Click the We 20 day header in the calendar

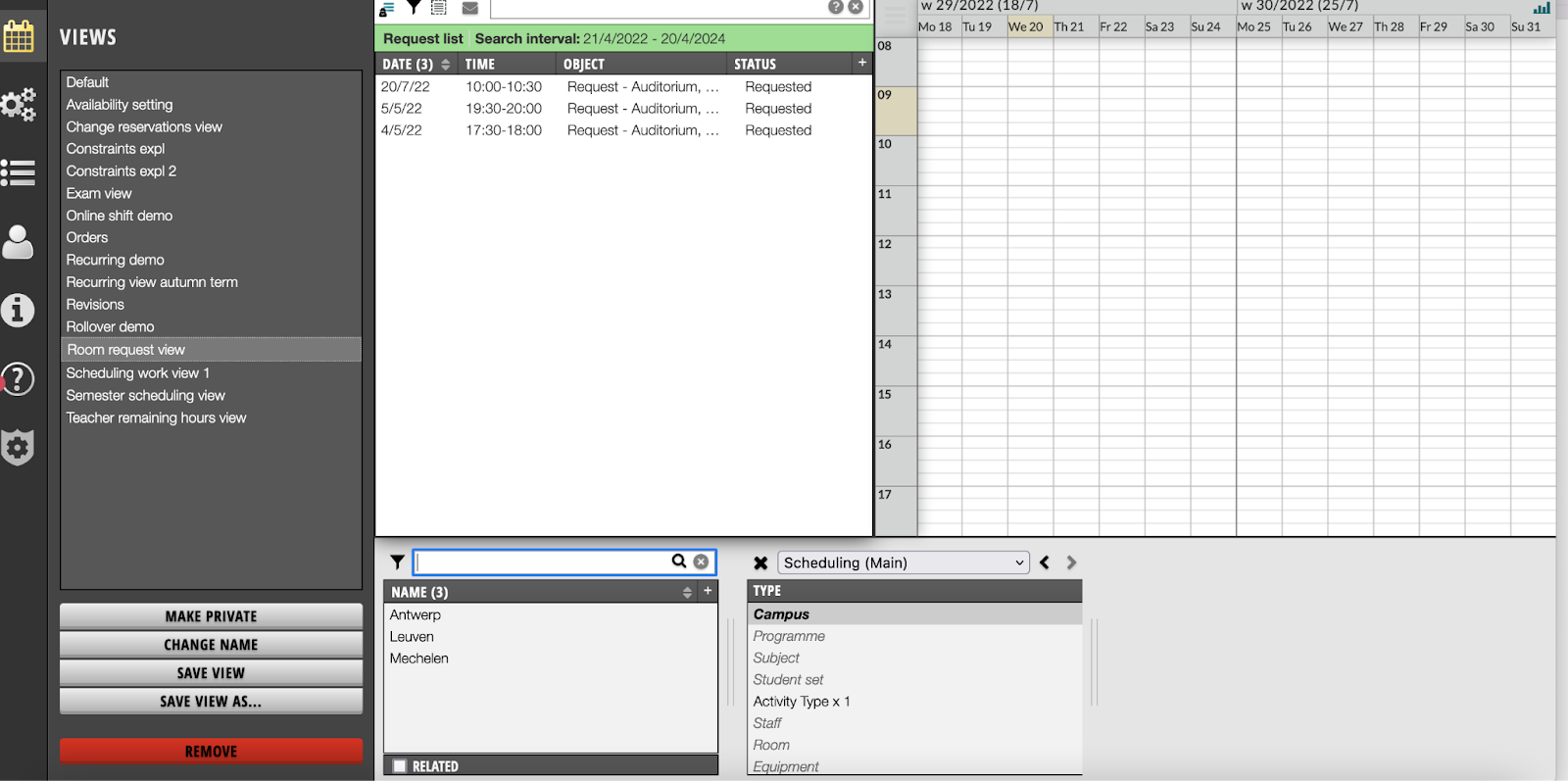pyautogui.click(x=1029, y=27)
